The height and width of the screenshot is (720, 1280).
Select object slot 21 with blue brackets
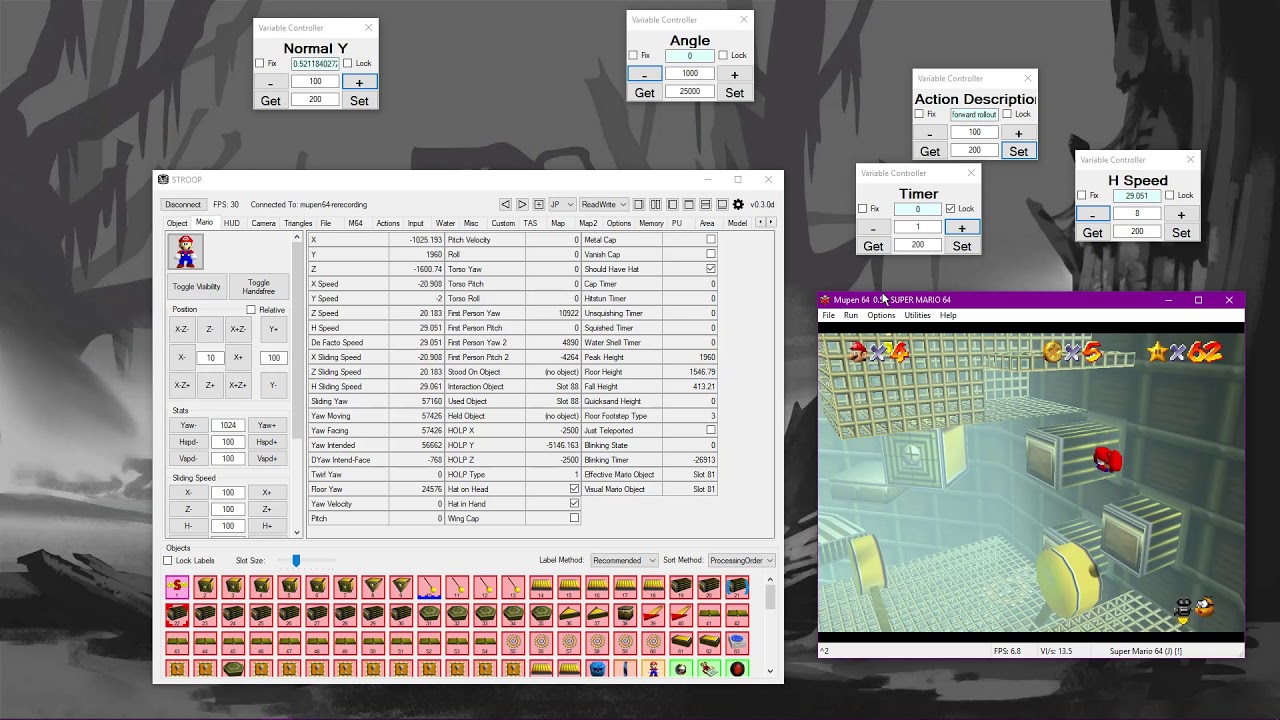(x=737, y=587)
